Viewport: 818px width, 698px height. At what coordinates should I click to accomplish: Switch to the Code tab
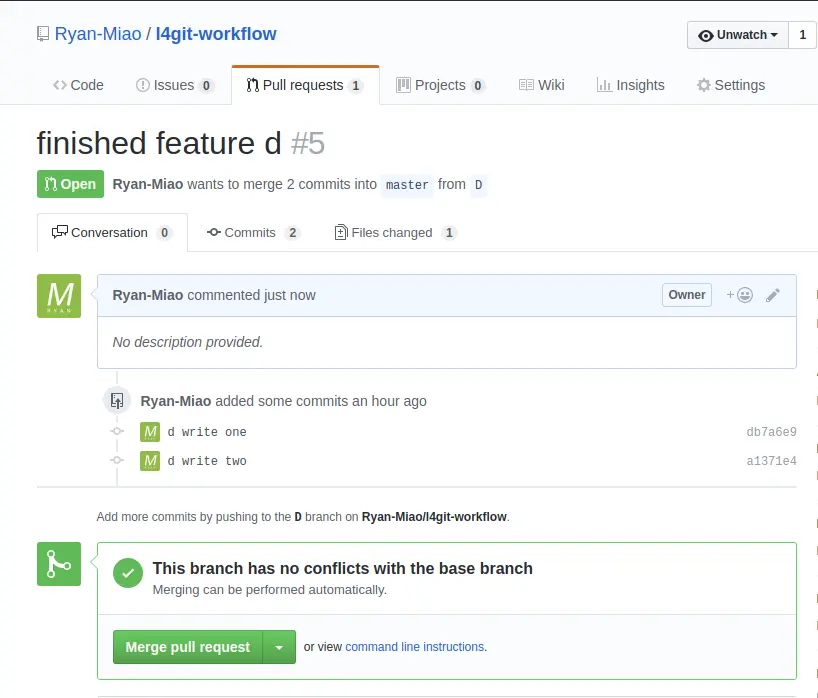tap(78, 85)
